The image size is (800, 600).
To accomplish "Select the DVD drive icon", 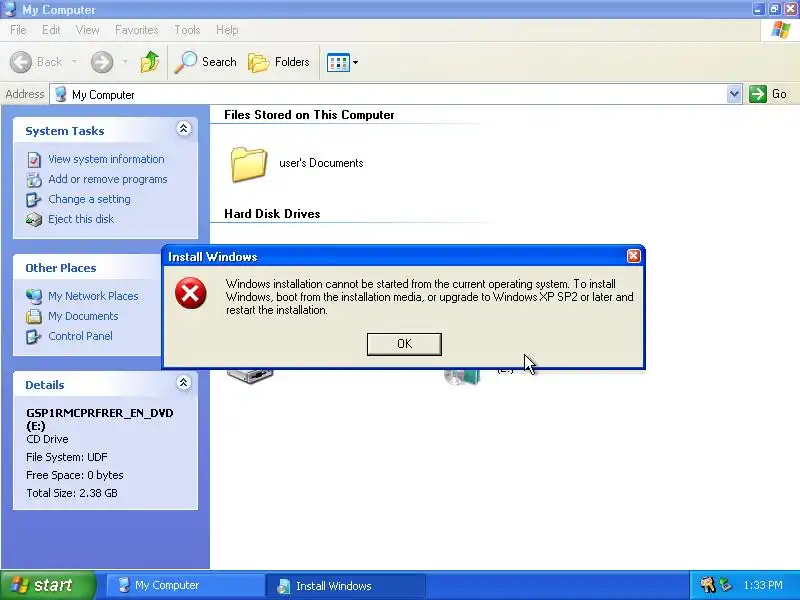I will [x=462, y=377].
